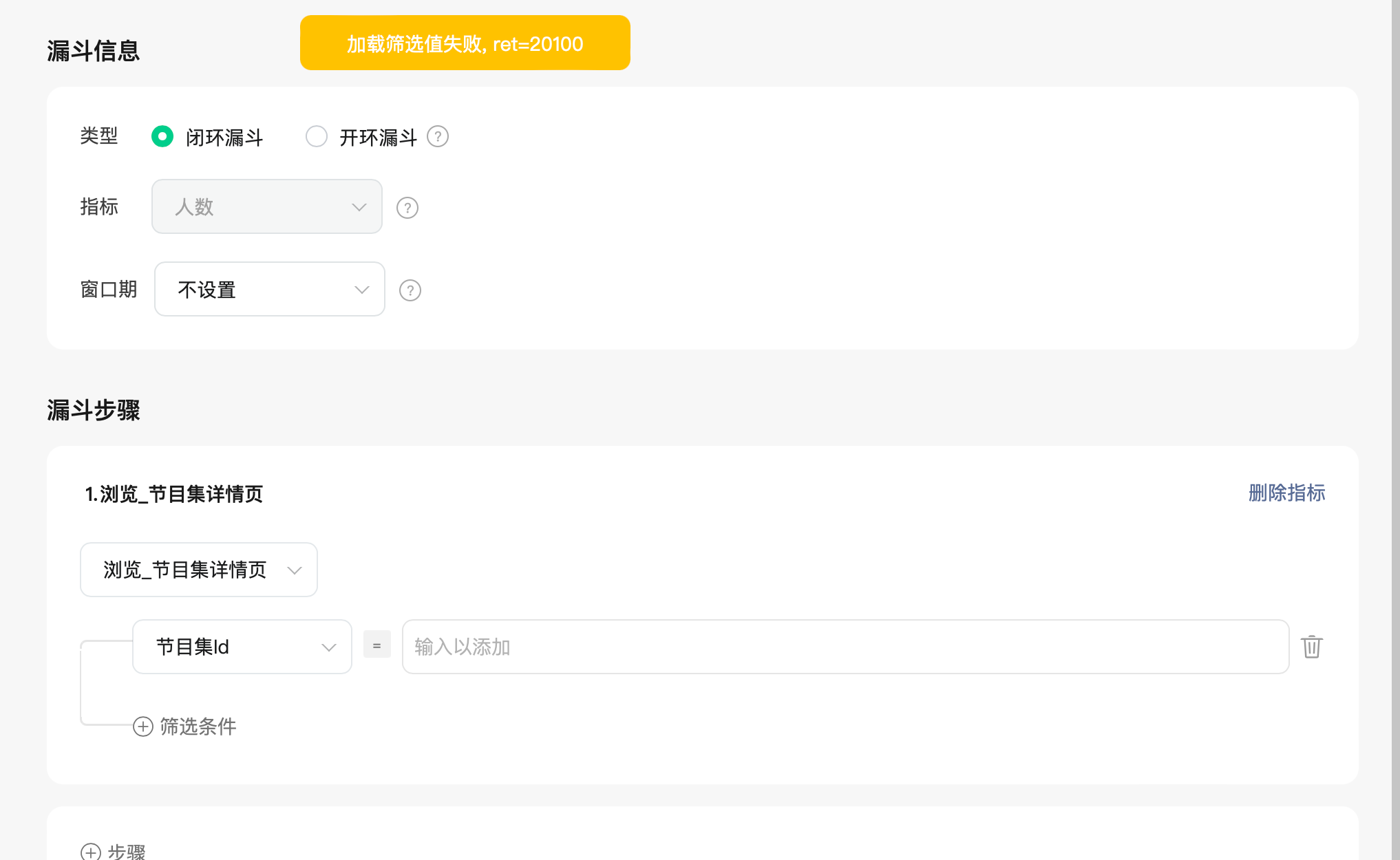Click help icon beside 开环漏斗
This screenshot has height=860, width=1400.
[438, 137]
